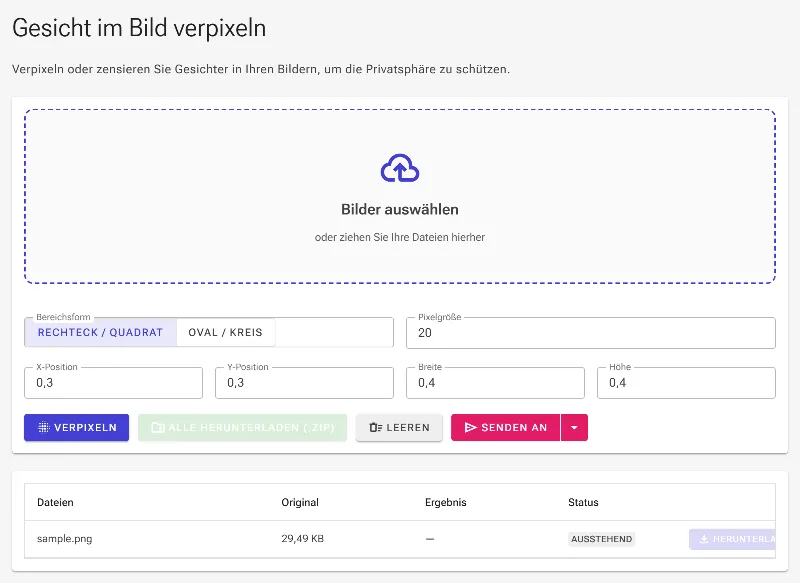Viewport: 800px width, 583px height.
Task: Click 'oder ziehen Sie Ihre Dateien hierher' text
Action: click(x=399, y=237)
